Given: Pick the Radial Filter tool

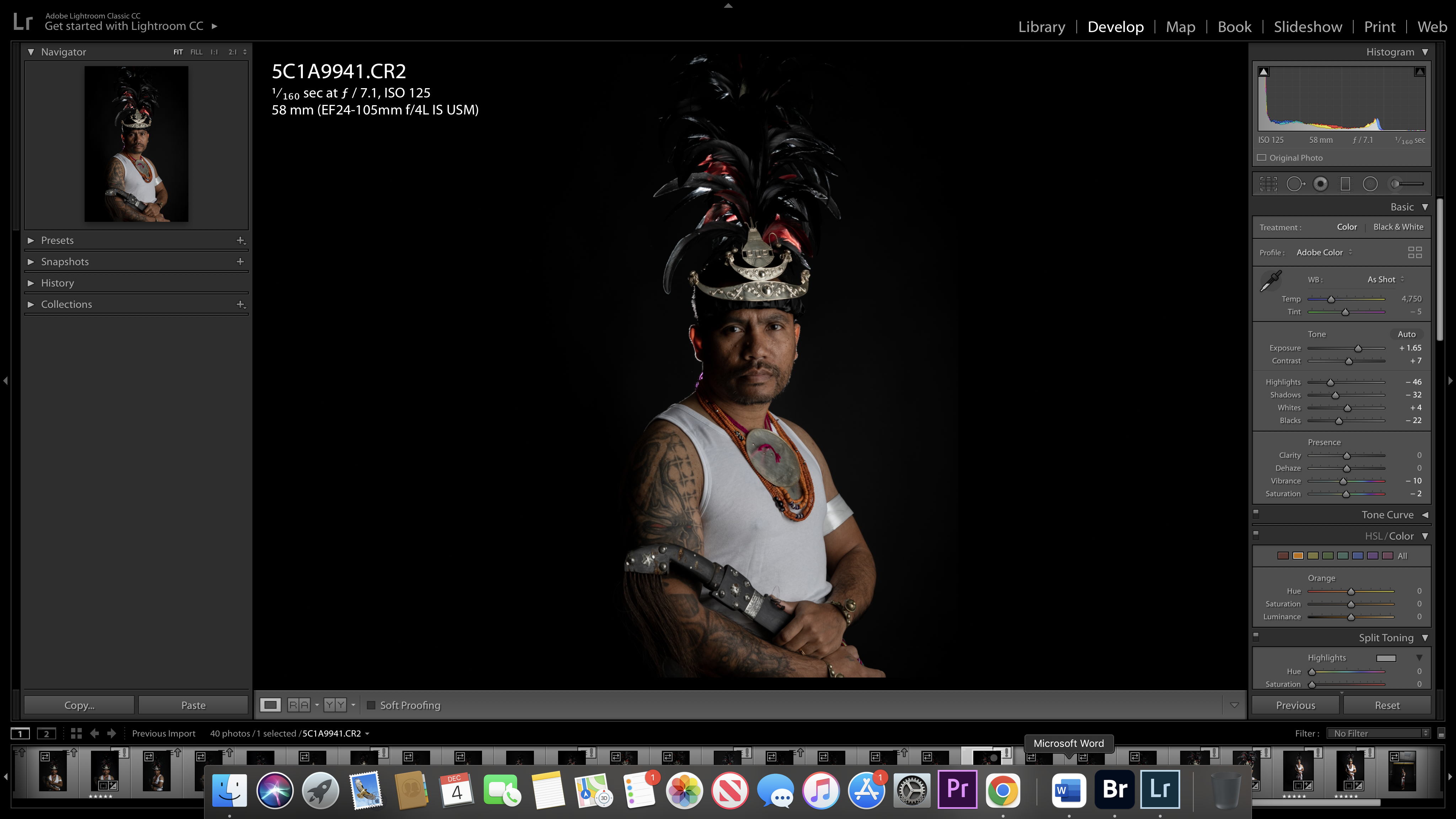Looking at the screenshot, I should 1370,184.
